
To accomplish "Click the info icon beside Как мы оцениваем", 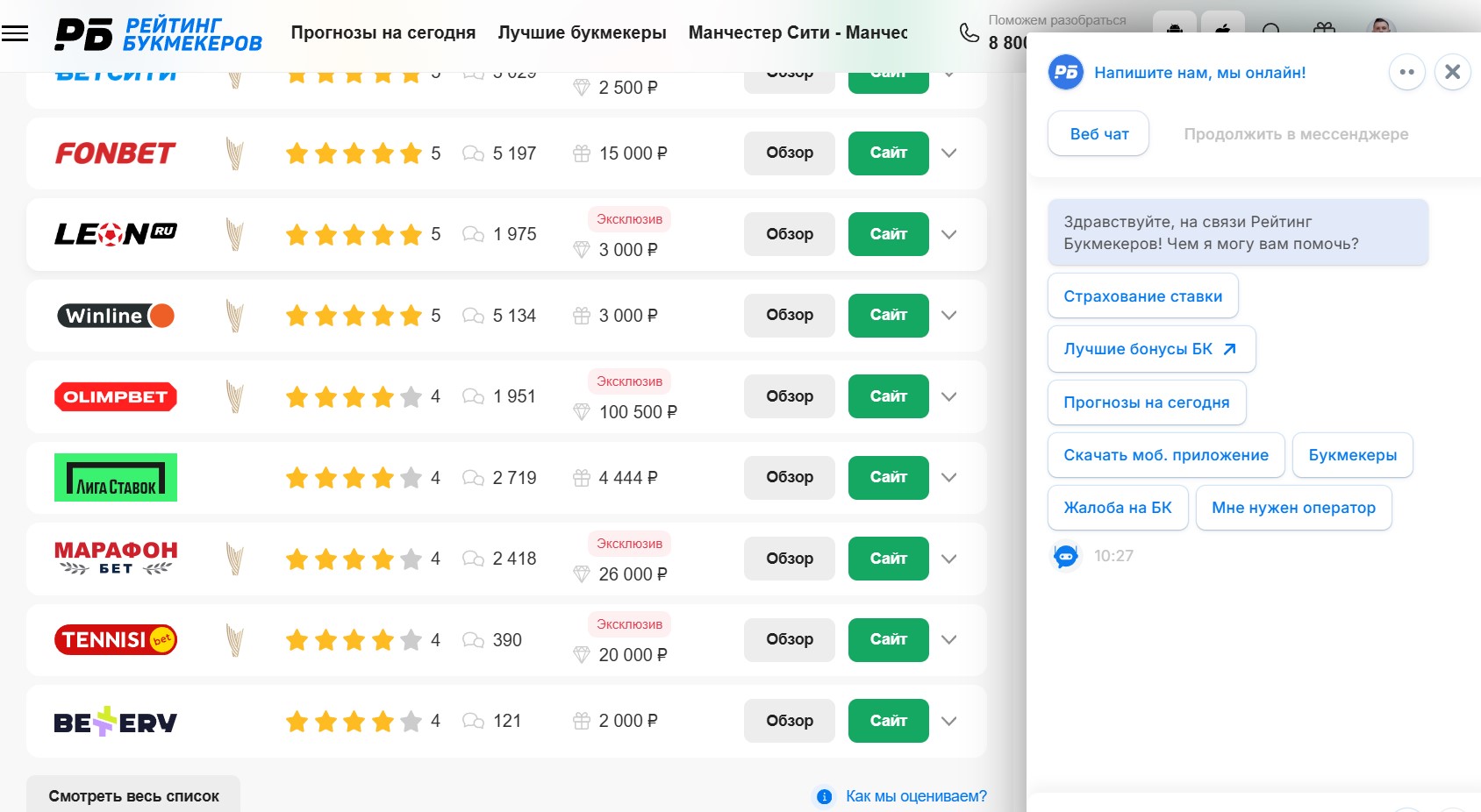I will coord(824,796).
